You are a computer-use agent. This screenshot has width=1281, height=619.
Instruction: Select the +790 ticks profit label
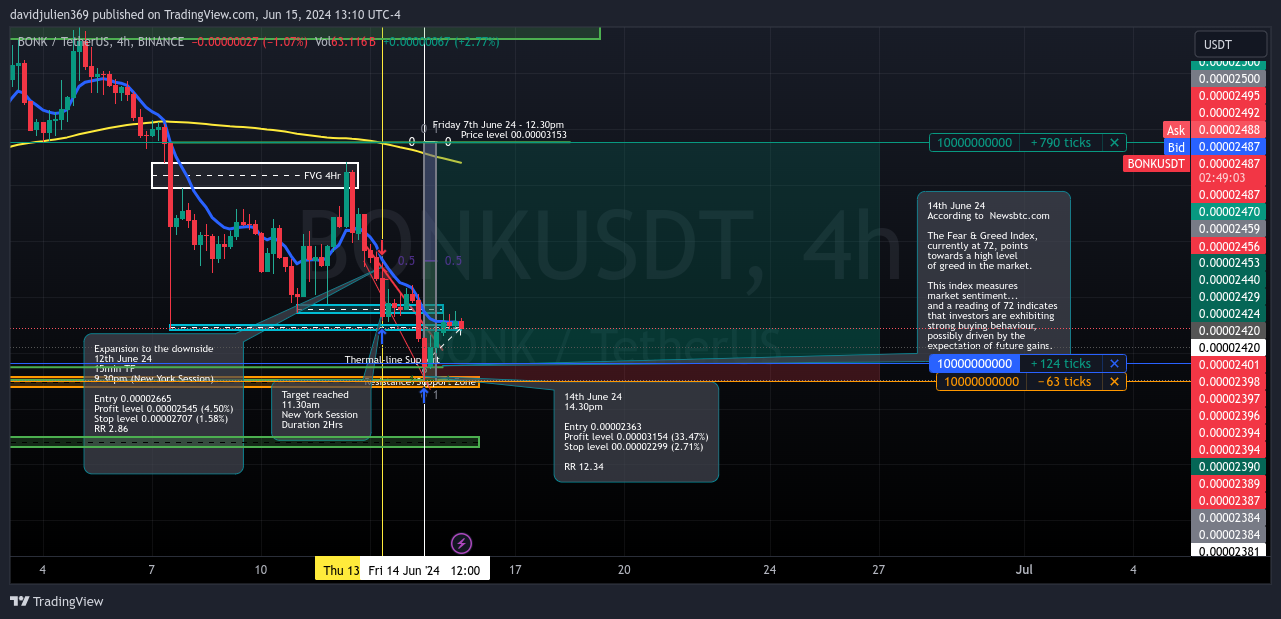[x=1060, y=143]
